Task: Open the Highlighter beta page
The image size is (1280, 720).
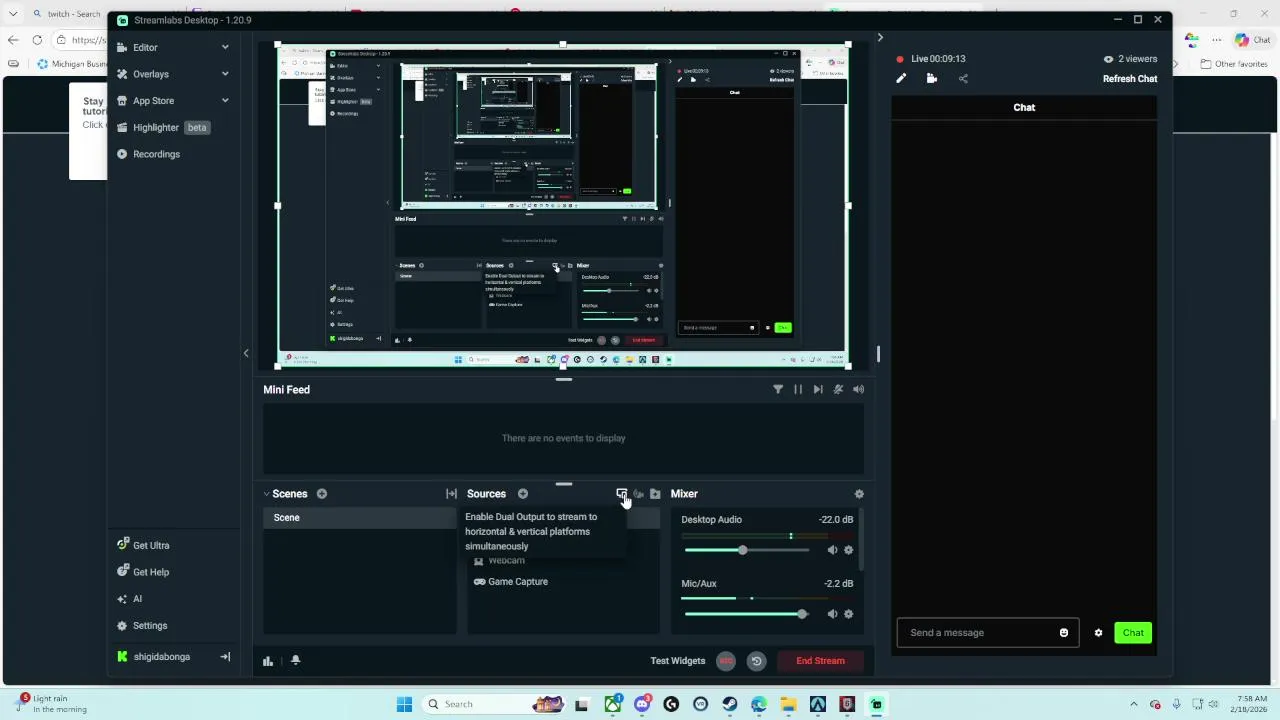Action: click(162, 128)
